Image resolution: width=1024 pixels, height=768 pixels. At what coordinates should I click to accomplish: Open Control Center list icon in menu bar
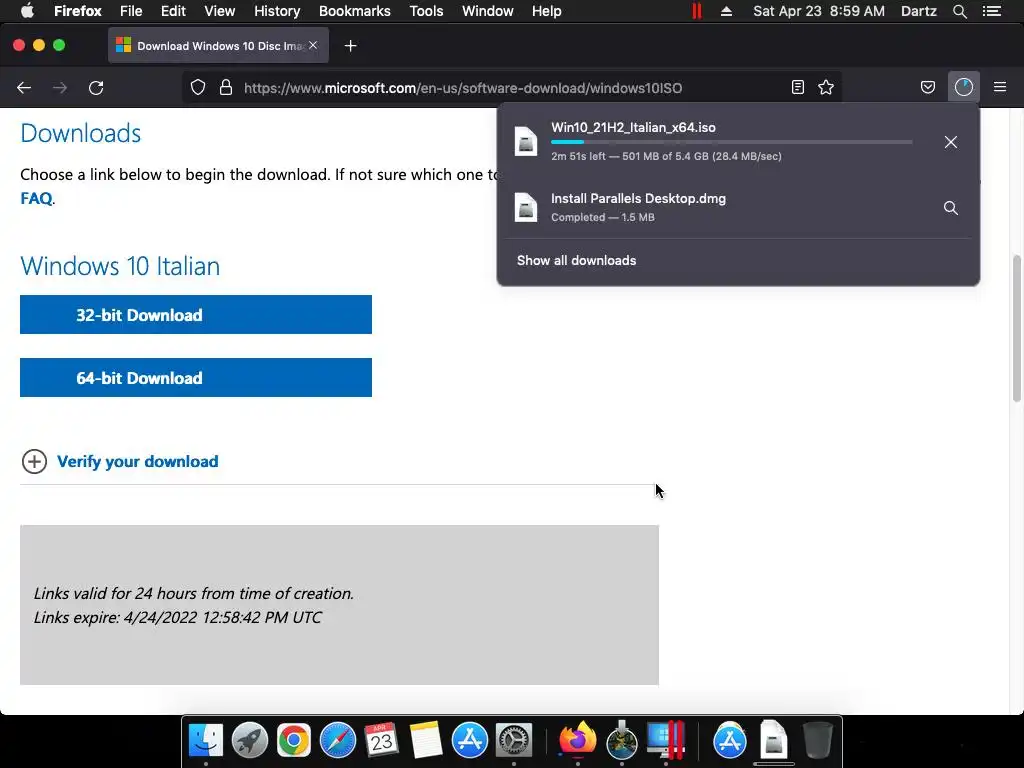pos(992,11)
